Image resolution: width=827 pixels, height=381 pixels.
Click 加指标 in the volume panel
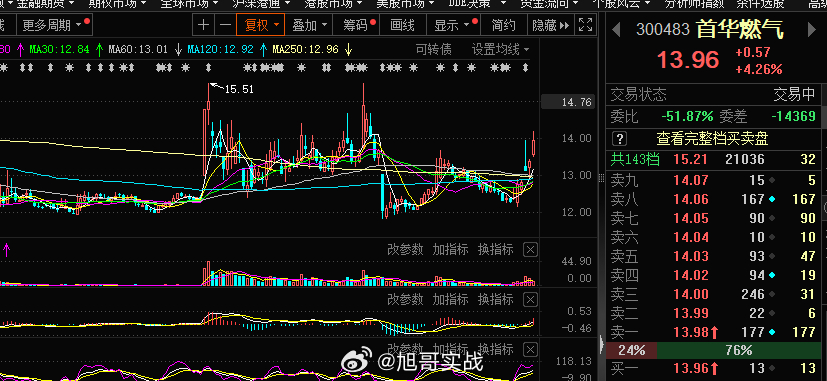pyautogui.click(x=450, y=250)
